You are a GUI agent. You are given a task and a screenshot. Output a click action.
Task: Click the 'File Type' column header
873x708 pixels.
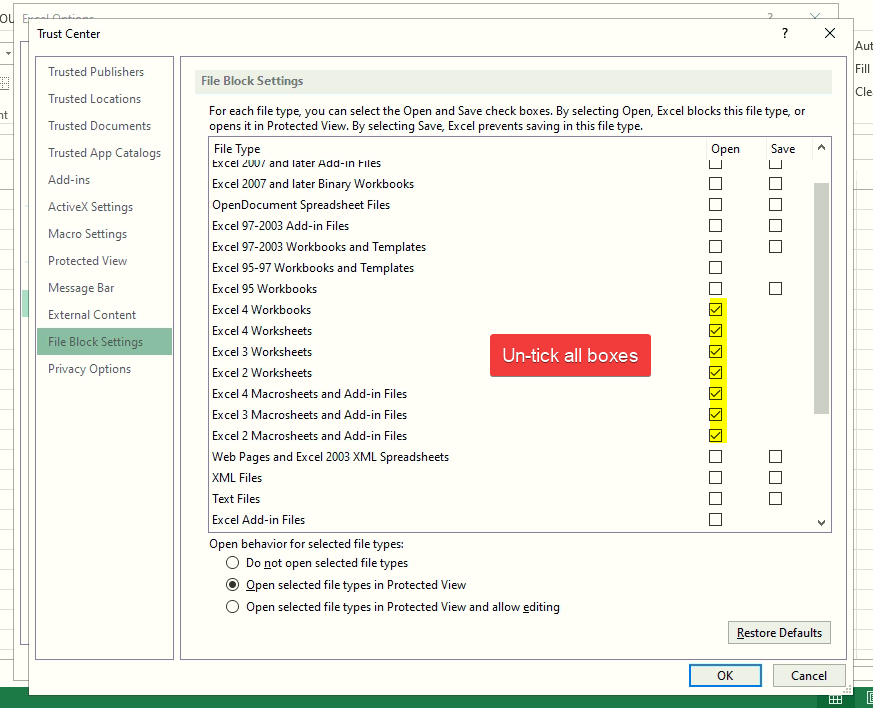point(237,149)
